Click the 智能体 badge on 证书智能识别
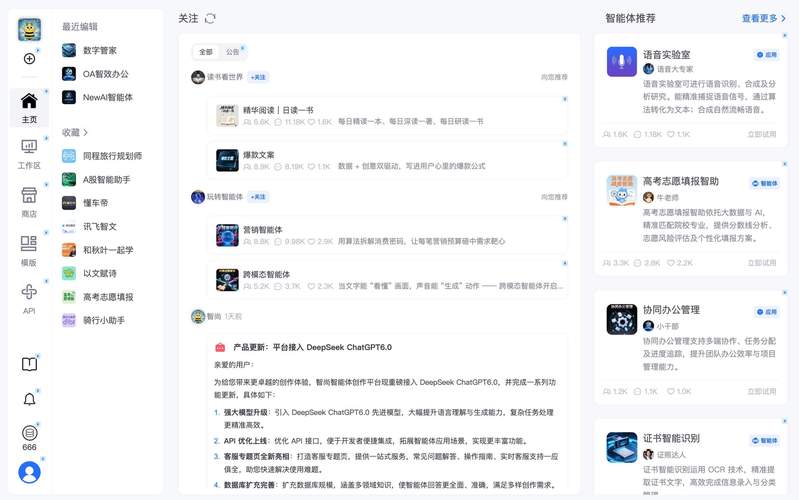The width and height of the screenshot is (799, 500). coord(764,440)
